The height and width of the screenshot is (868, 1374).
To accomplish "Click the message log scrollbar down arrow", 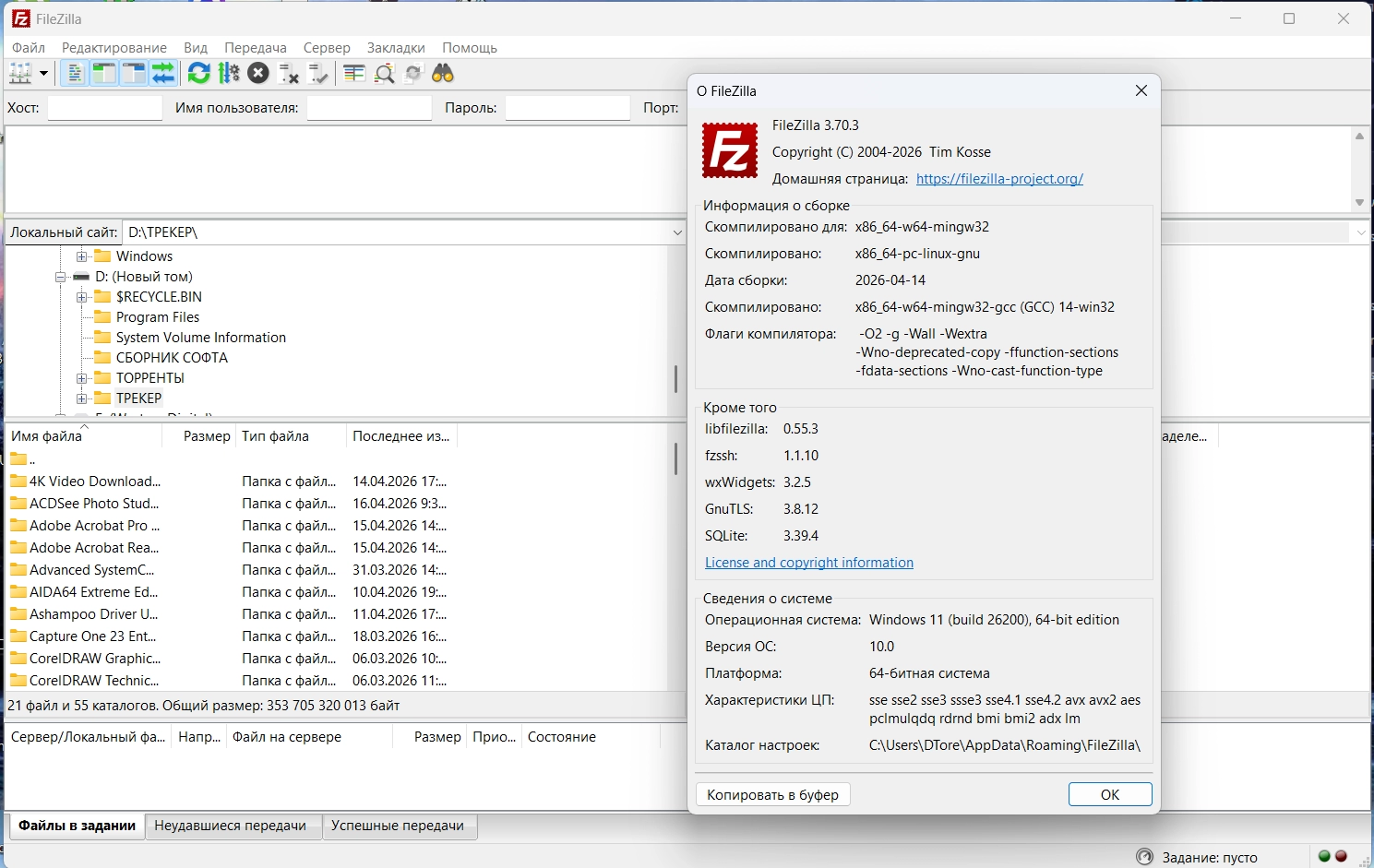I will pos(1359,203).
